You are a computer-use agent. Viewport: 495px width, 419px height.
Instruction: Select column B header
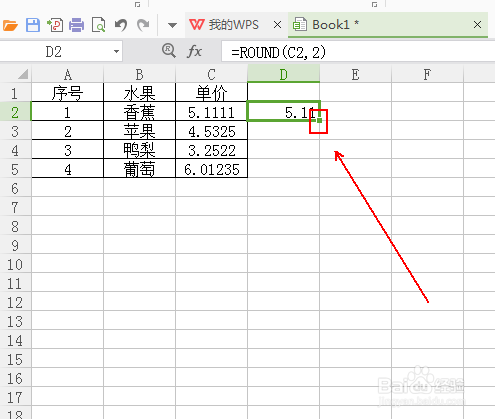(139, 74)
